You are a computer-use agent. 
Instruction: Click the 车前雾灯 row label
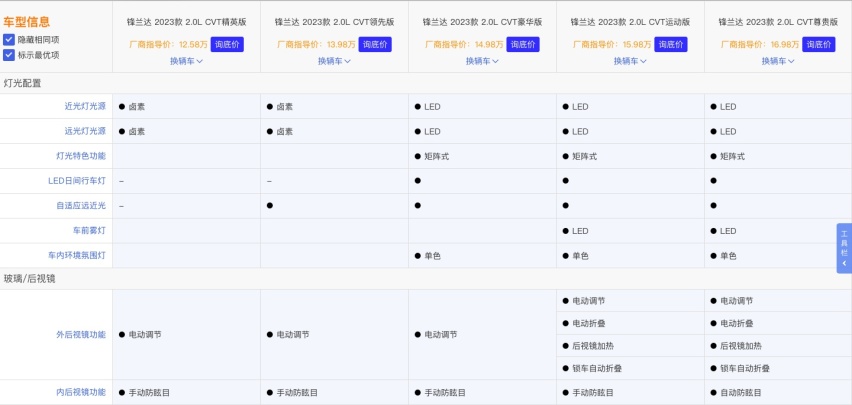tap(89, 230)
